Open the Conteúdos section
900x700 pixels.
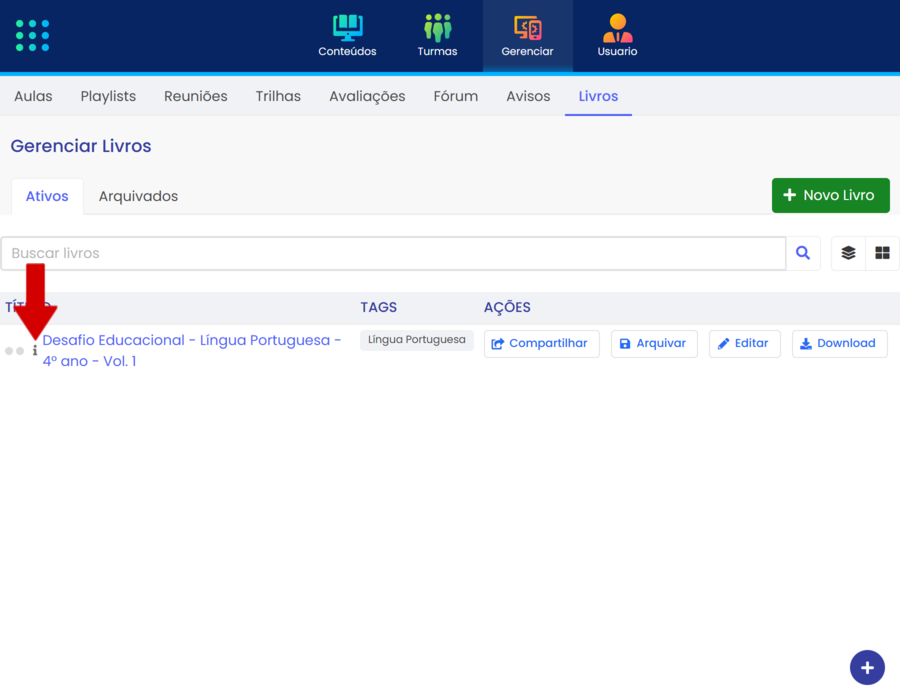pyautogui.click(x=347, y=36)
